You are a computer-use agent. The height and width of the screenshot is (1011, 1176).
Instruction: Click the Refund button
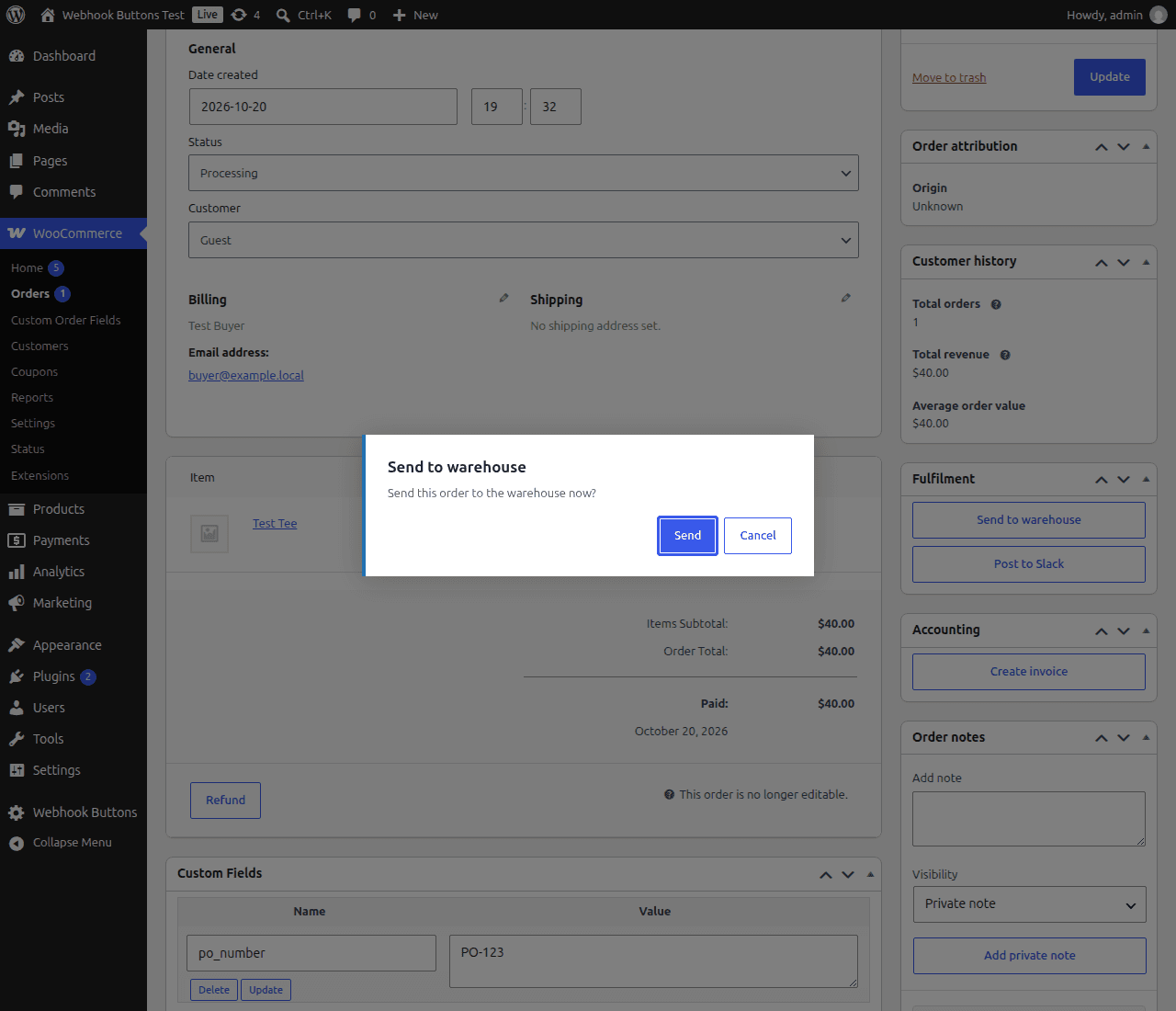pos(225,801)
